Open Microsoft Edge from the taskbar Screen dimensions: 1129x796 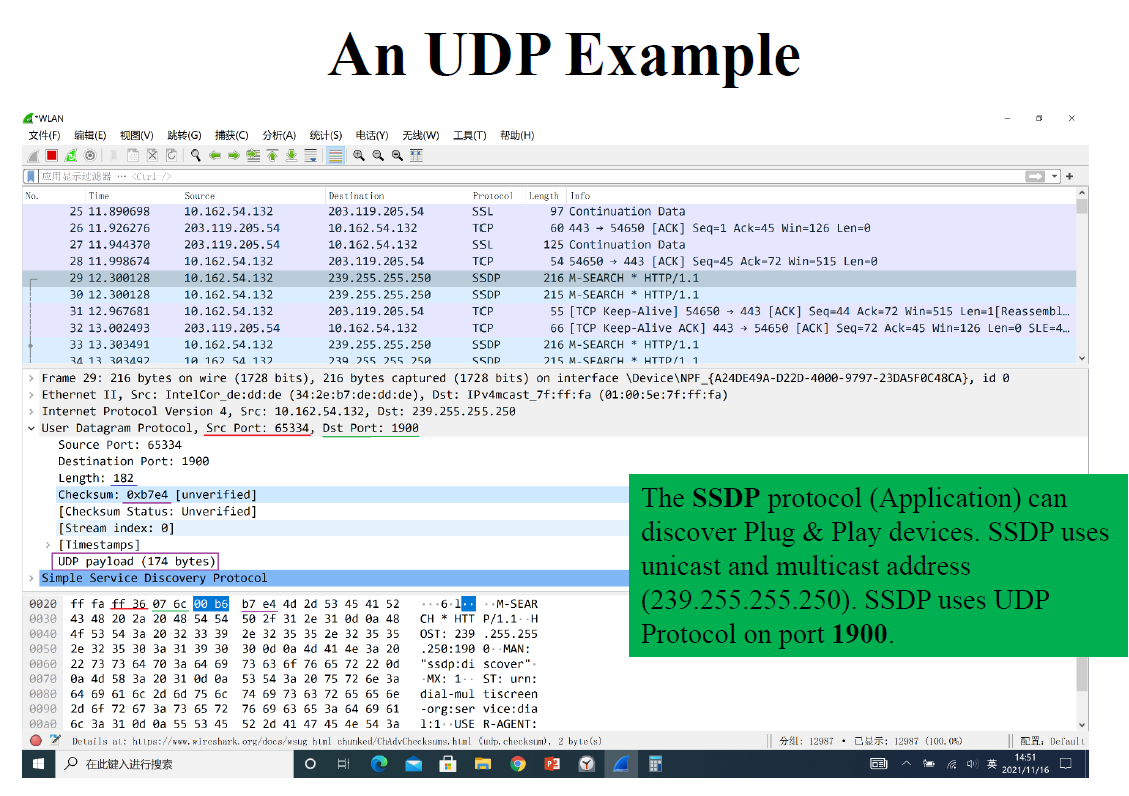click(379, 764)
